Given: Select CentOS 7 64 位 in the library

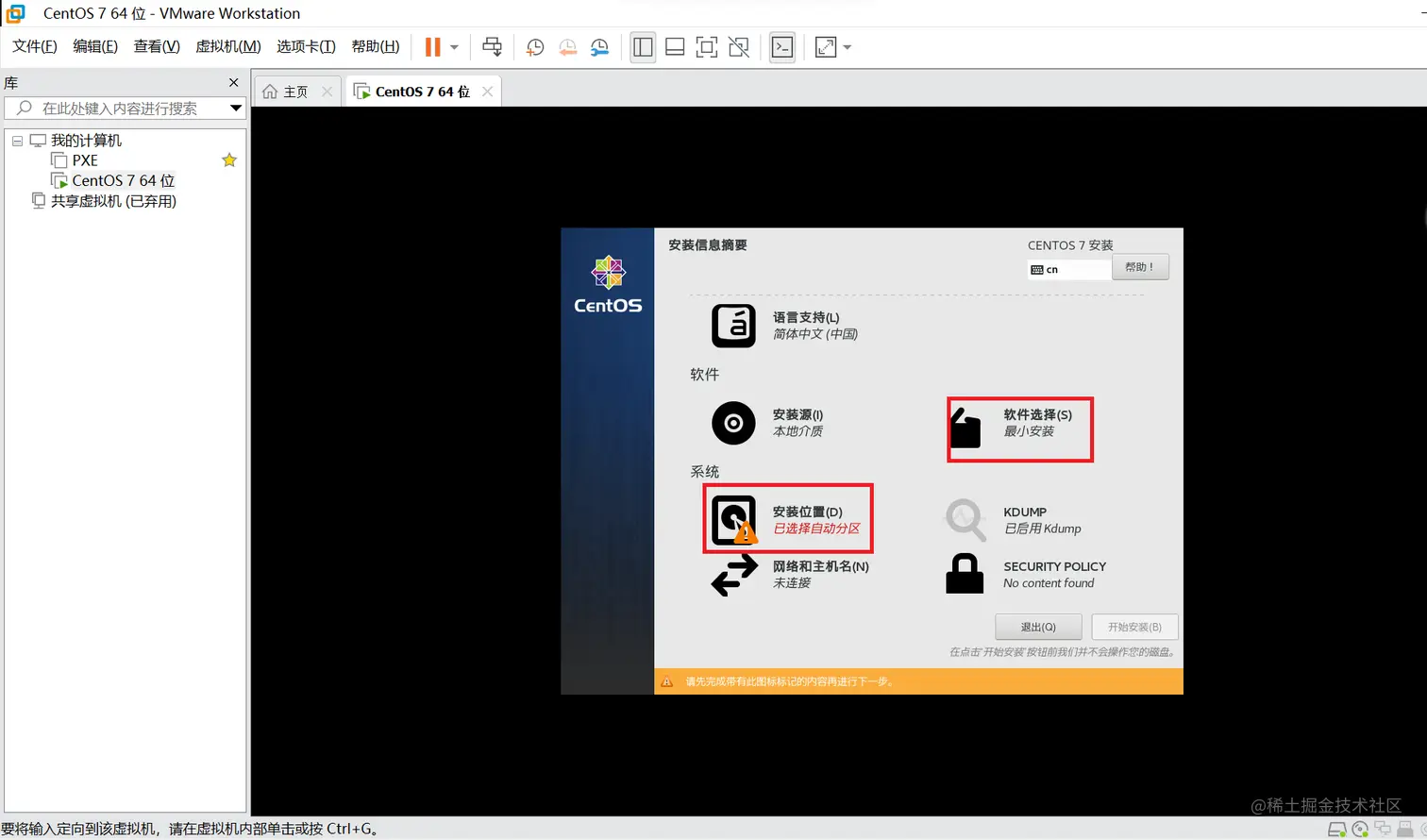Looking at the screenshot, I should 123,180.
